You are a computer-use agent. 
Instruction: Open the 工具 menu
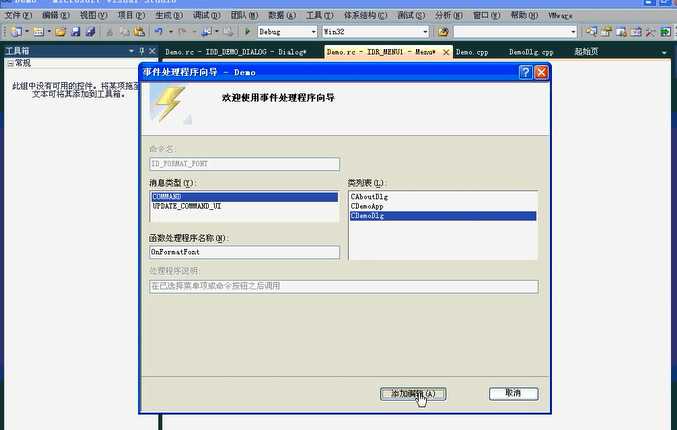[320, 15]
